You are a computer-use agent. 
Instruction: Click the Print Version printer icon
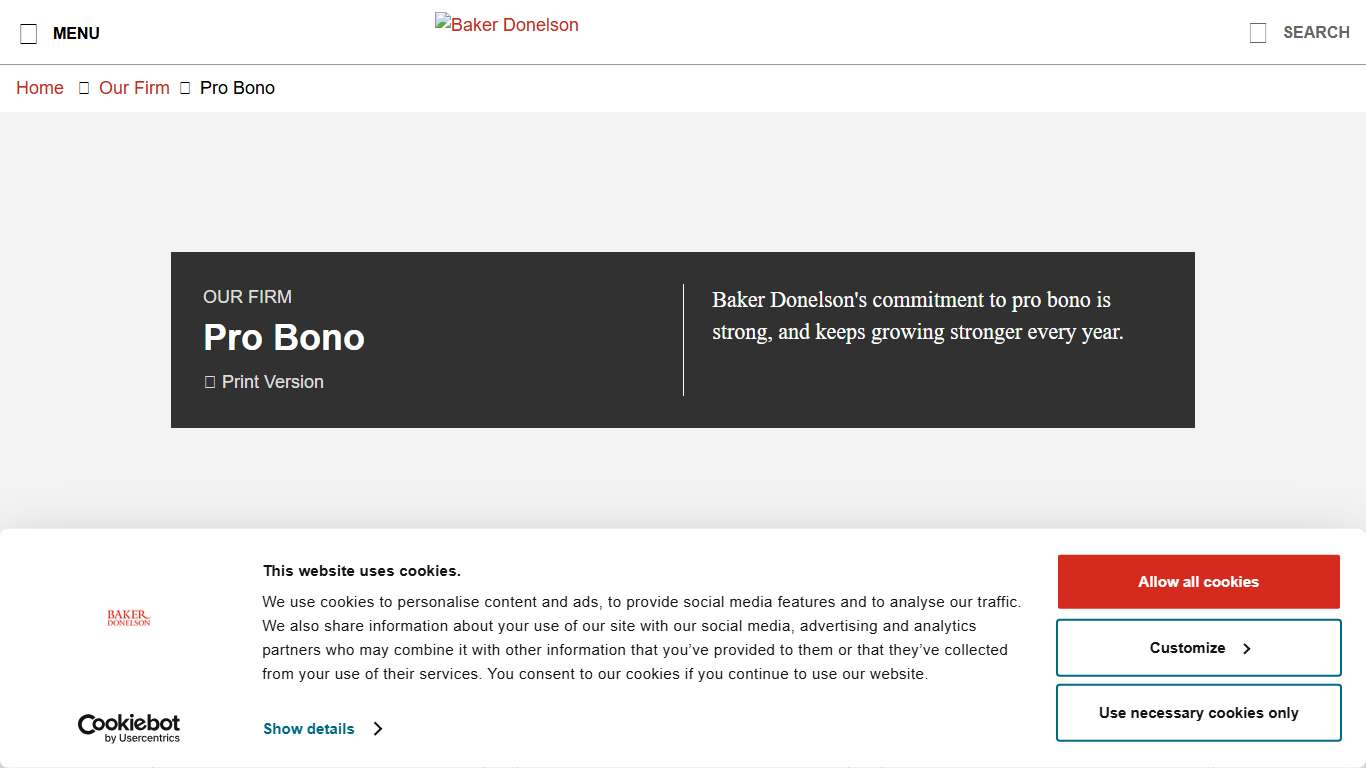point(209,381)
